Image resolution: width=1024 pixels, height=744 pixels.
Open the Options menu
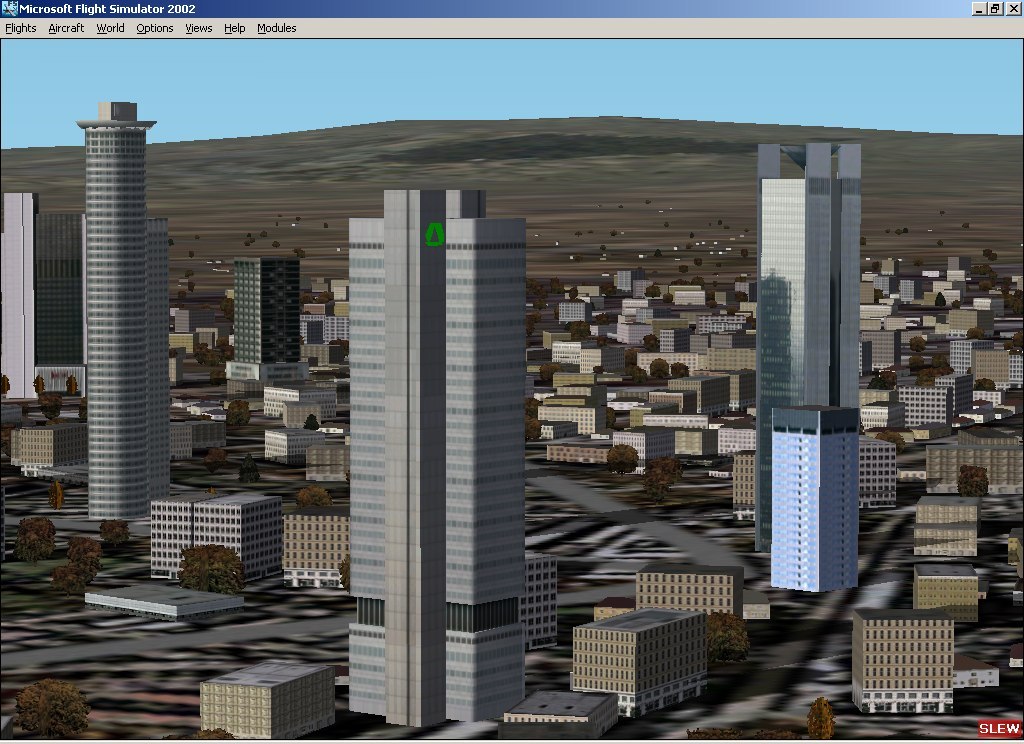point(155,28)
